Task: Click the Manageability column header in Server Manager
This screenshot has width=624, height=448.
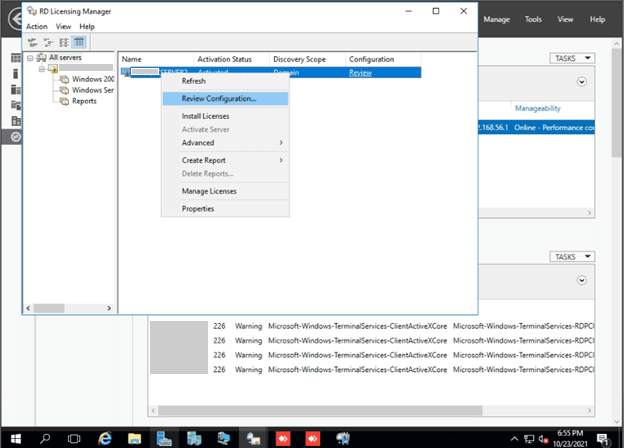Action: click(x=538, y=108)
